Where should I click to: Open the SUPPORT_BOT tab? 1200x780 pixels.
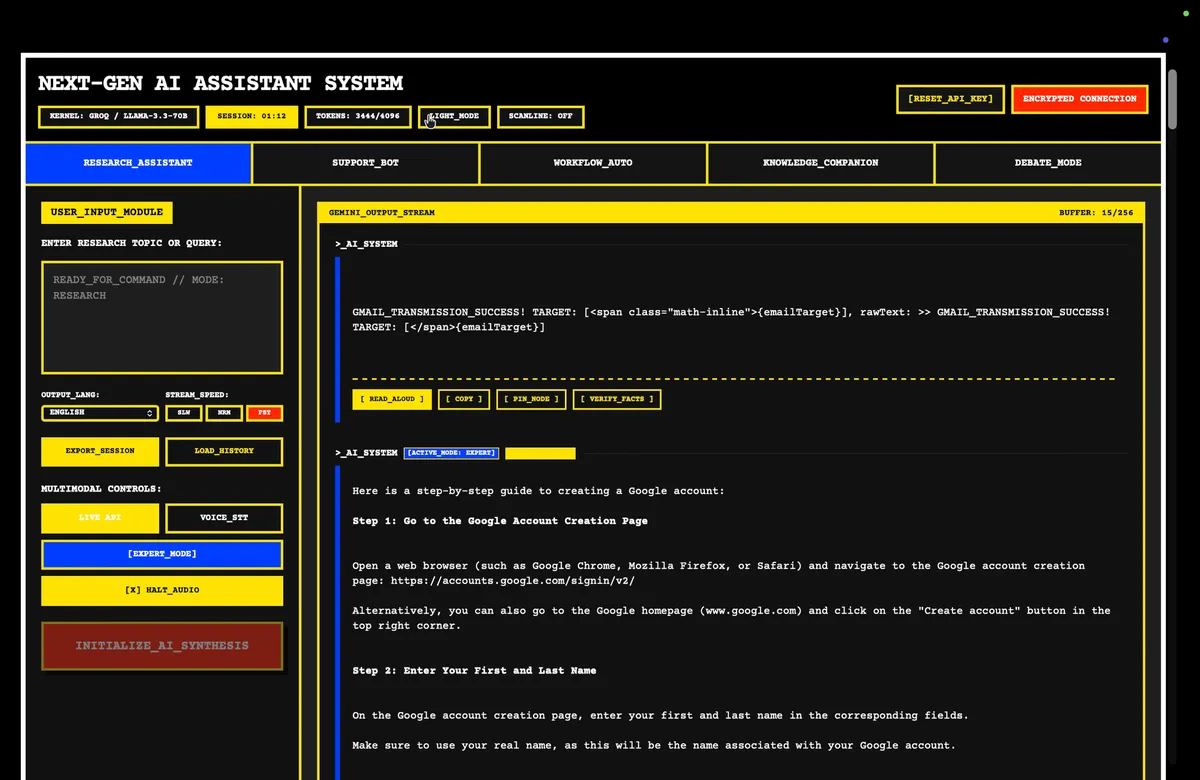pos(366,163)
